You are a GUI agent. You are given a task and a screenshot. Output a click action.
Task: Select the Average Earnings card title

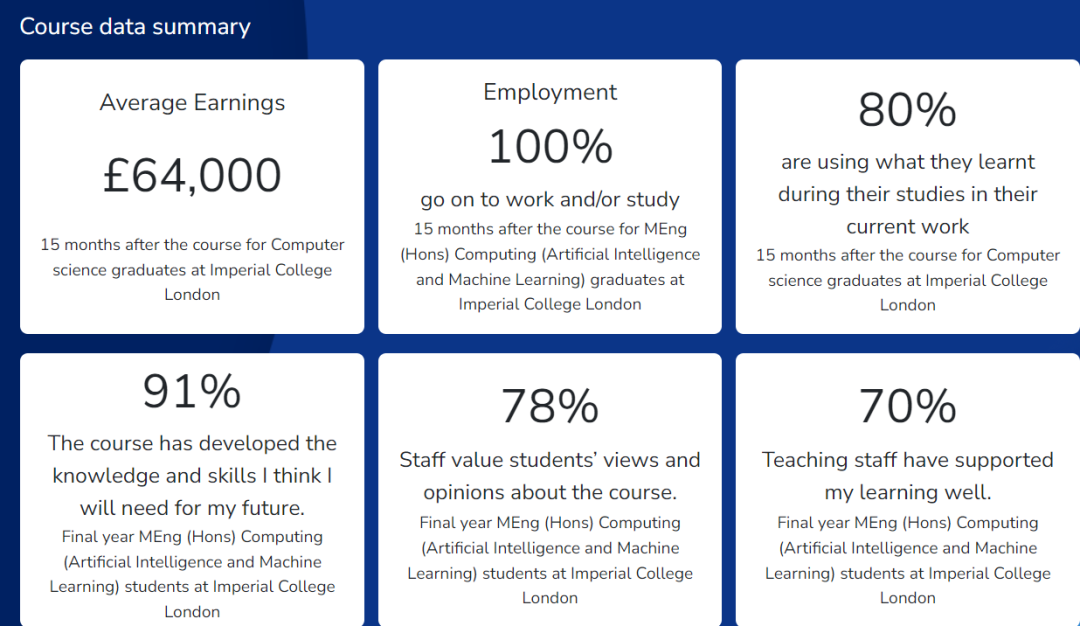point(192,103)
